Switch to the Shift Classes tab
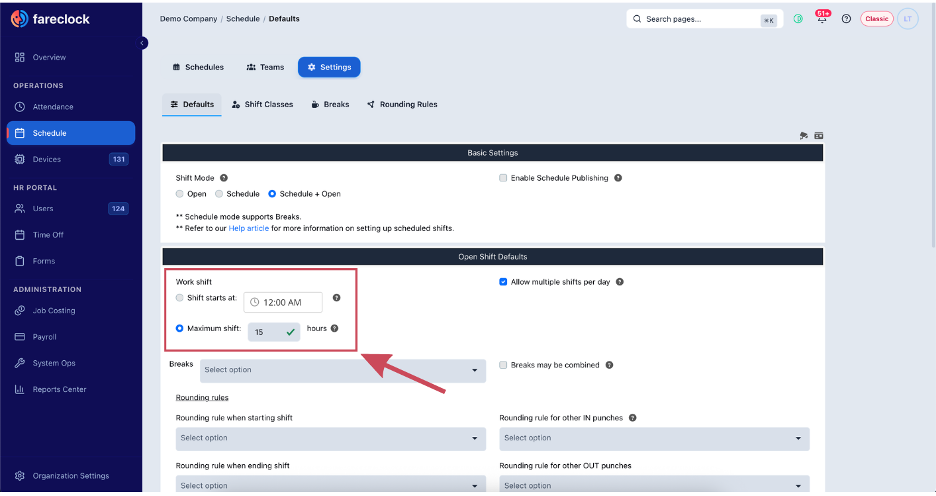 263,104
